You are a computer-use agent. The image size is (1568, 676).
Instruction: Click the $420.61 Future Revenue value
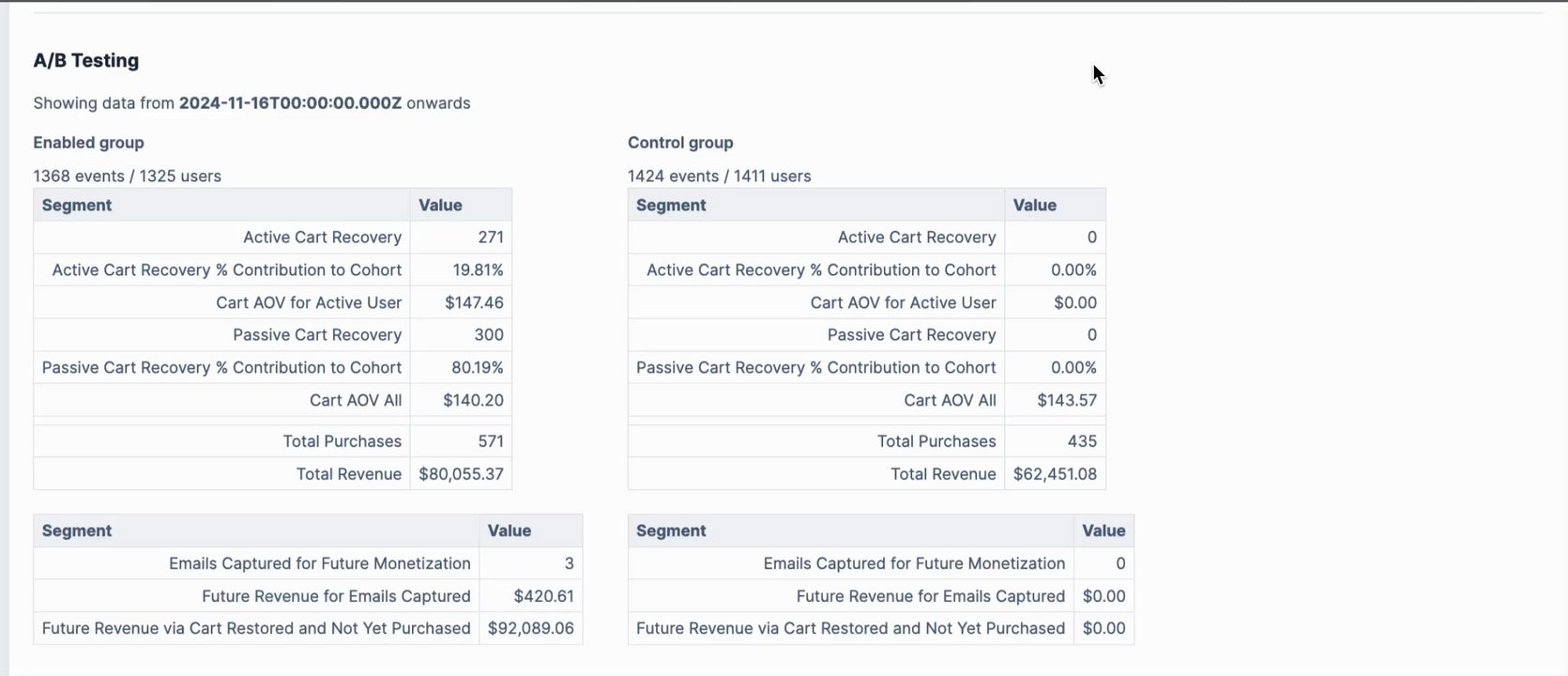(x=543, y=596)
